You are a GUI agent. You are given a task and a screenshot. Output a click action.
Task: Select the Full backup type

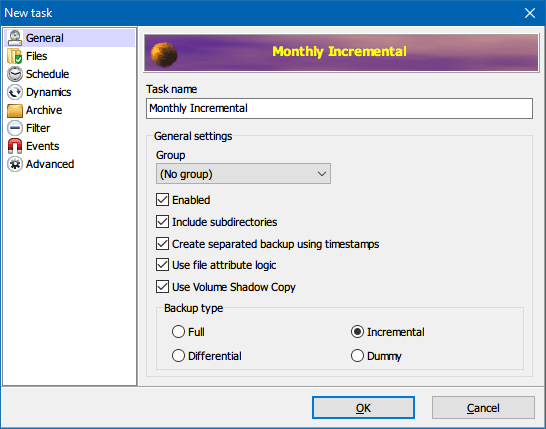coord(178,332)
